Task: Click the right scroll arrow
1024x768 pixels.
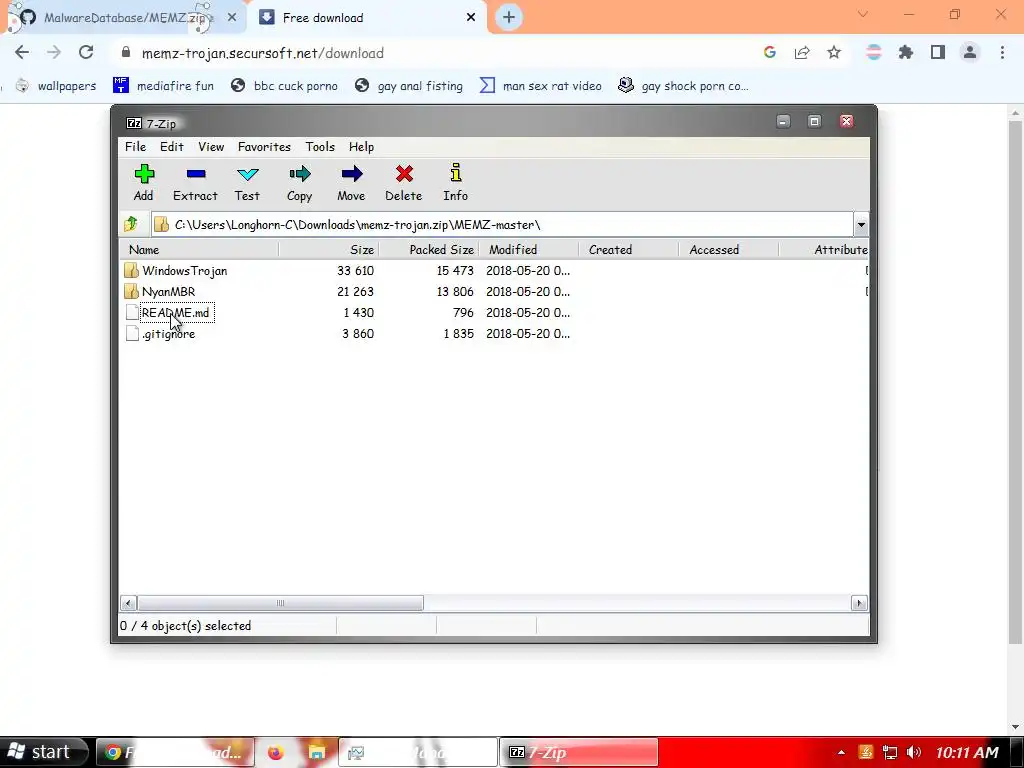Action: pos(859,603)
